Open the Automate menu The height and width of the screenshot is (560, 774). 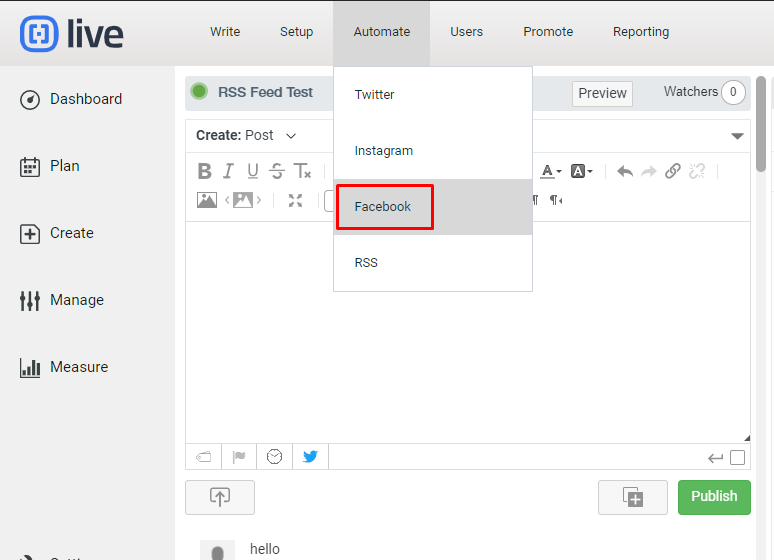[382, 33]
